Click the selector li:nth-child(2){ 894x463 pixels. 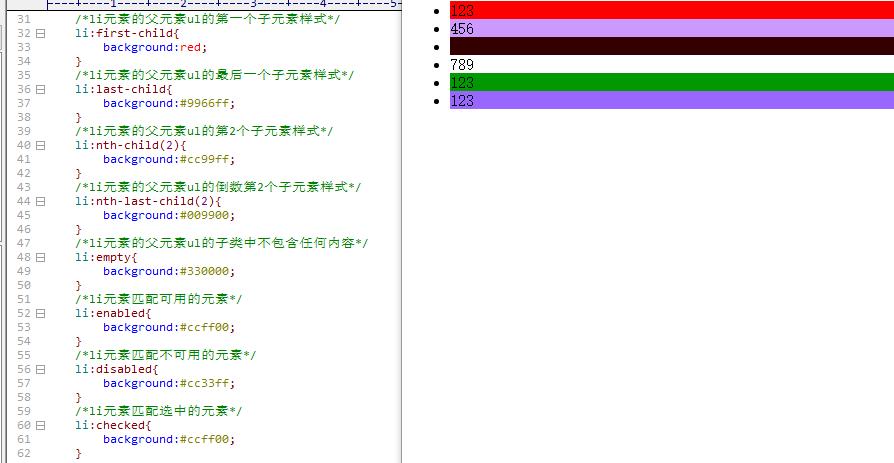point(131,145)
